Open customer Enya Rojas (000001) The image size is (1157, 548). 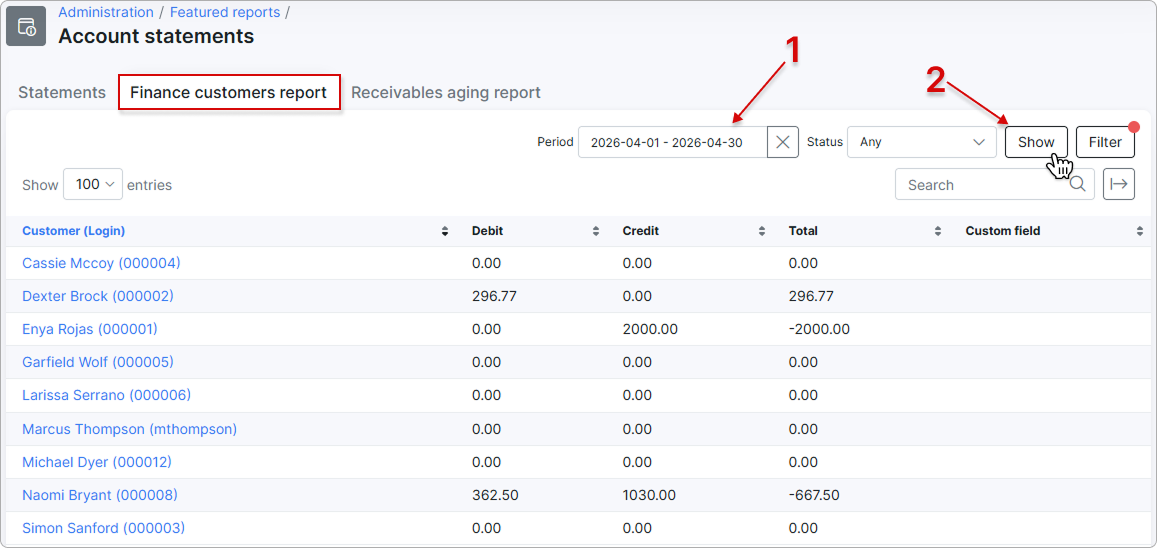pyautogui.click(x=90, y=329)
